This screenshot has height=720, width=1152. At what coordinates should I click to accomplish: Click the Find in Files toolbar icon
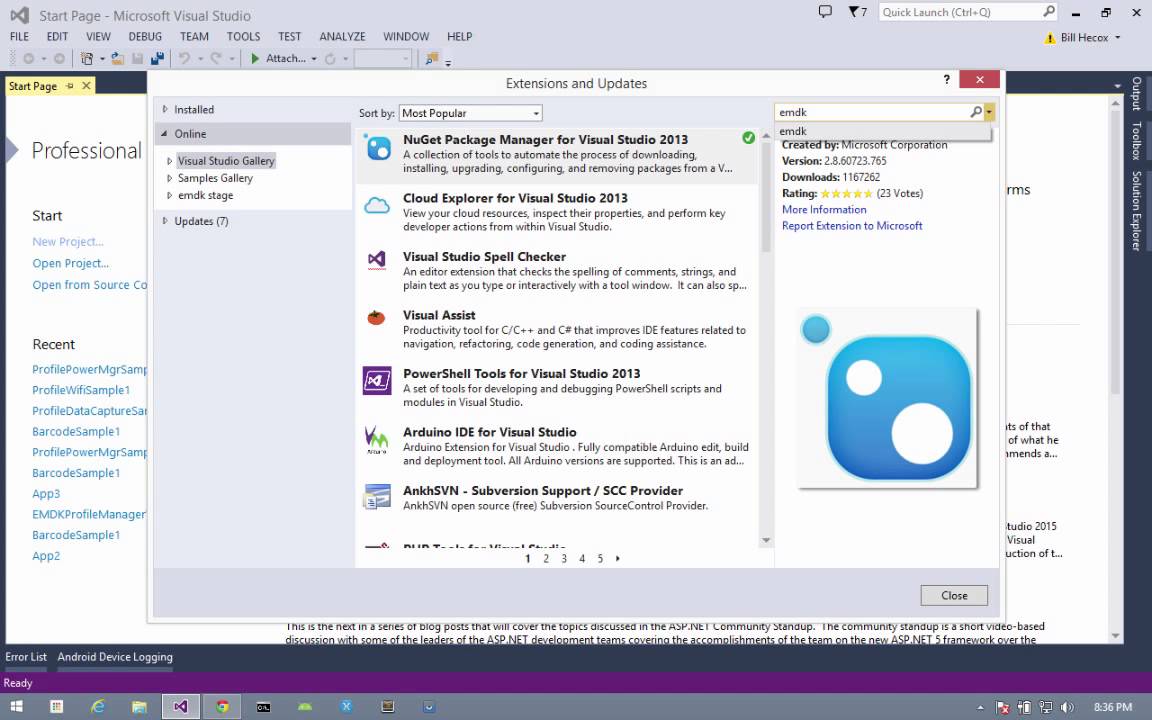coord(432,59)
